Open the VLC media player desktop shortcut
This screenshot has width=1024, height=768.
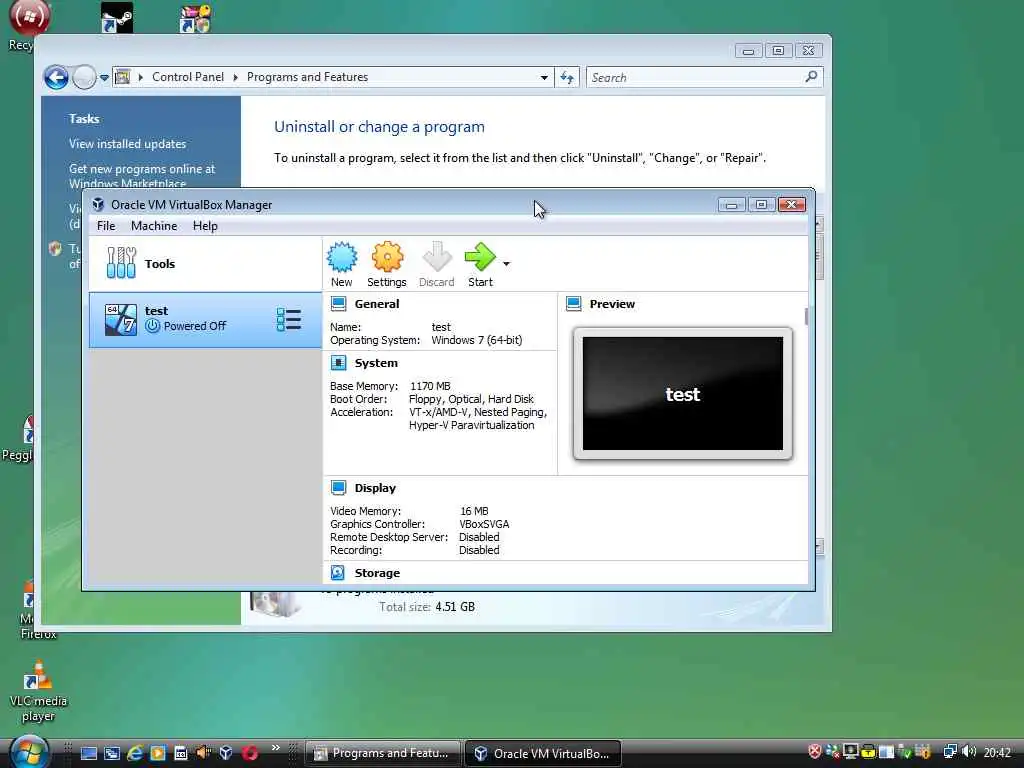38,690
